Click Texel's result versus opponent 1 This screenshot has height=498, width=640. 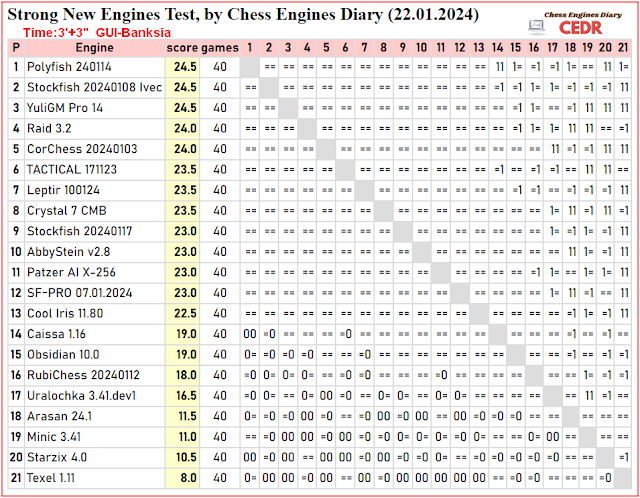250,478
